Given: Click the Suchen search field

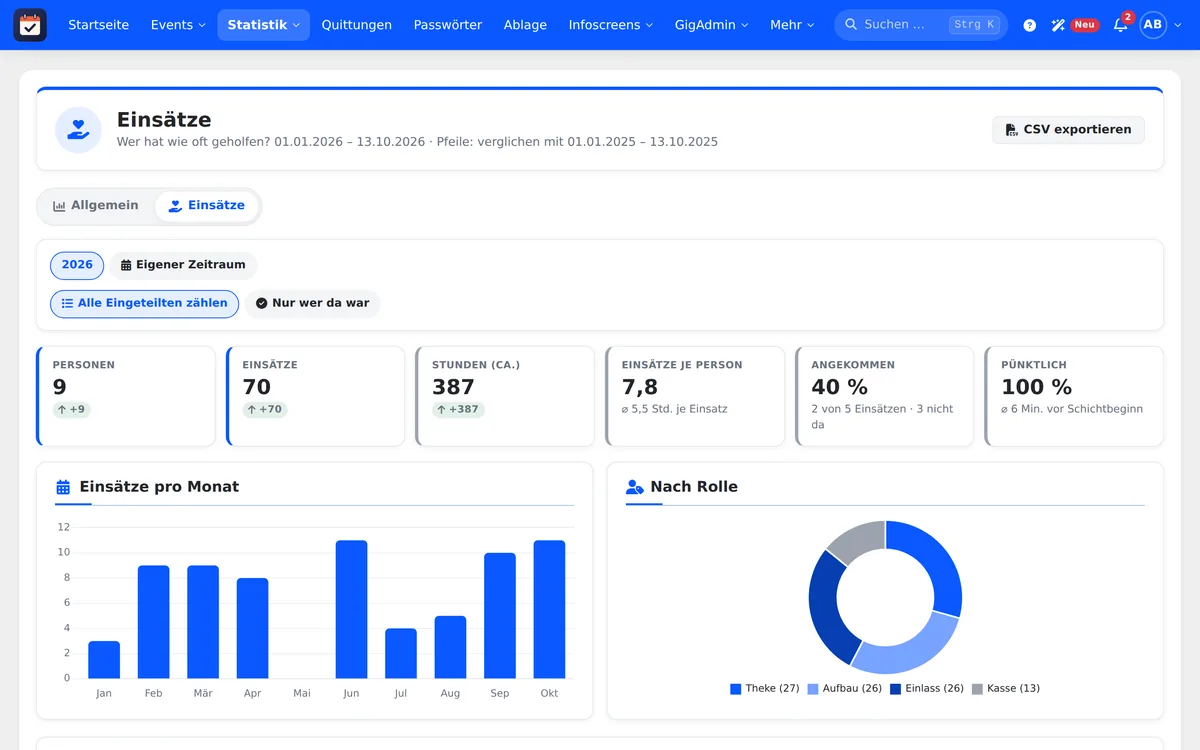Looking at the screenshot, I should (921, 25).
